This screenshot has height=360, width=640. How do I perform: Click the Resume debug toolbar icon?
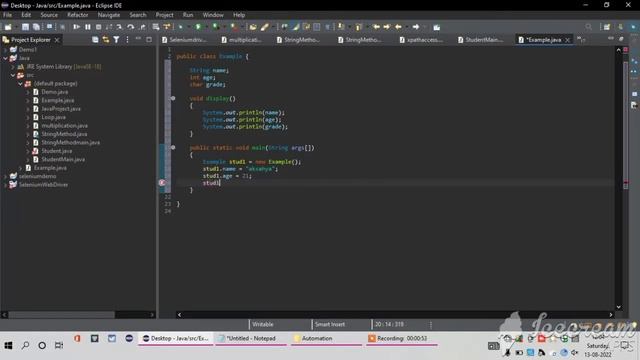tap(76, 27)
